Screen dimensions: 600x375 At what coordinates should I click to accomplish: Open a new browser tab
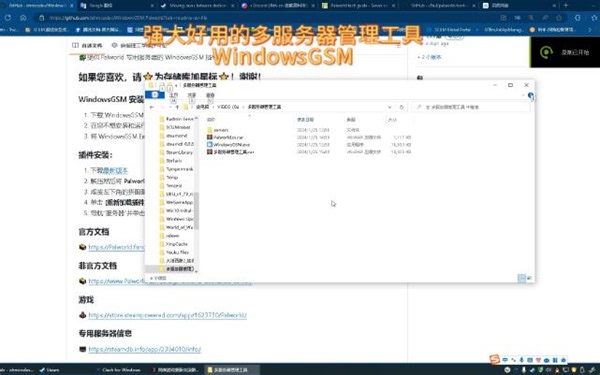(x=566, y=6)
